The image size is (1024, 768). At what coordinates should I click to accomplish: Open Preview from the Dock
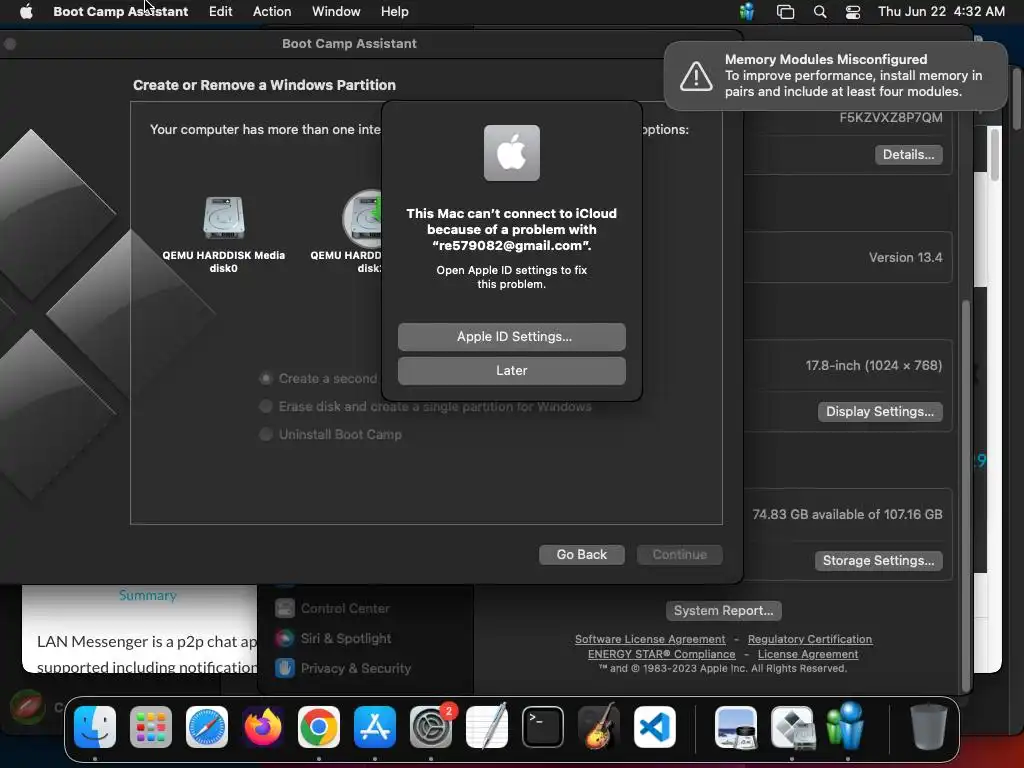coord(736,727)
